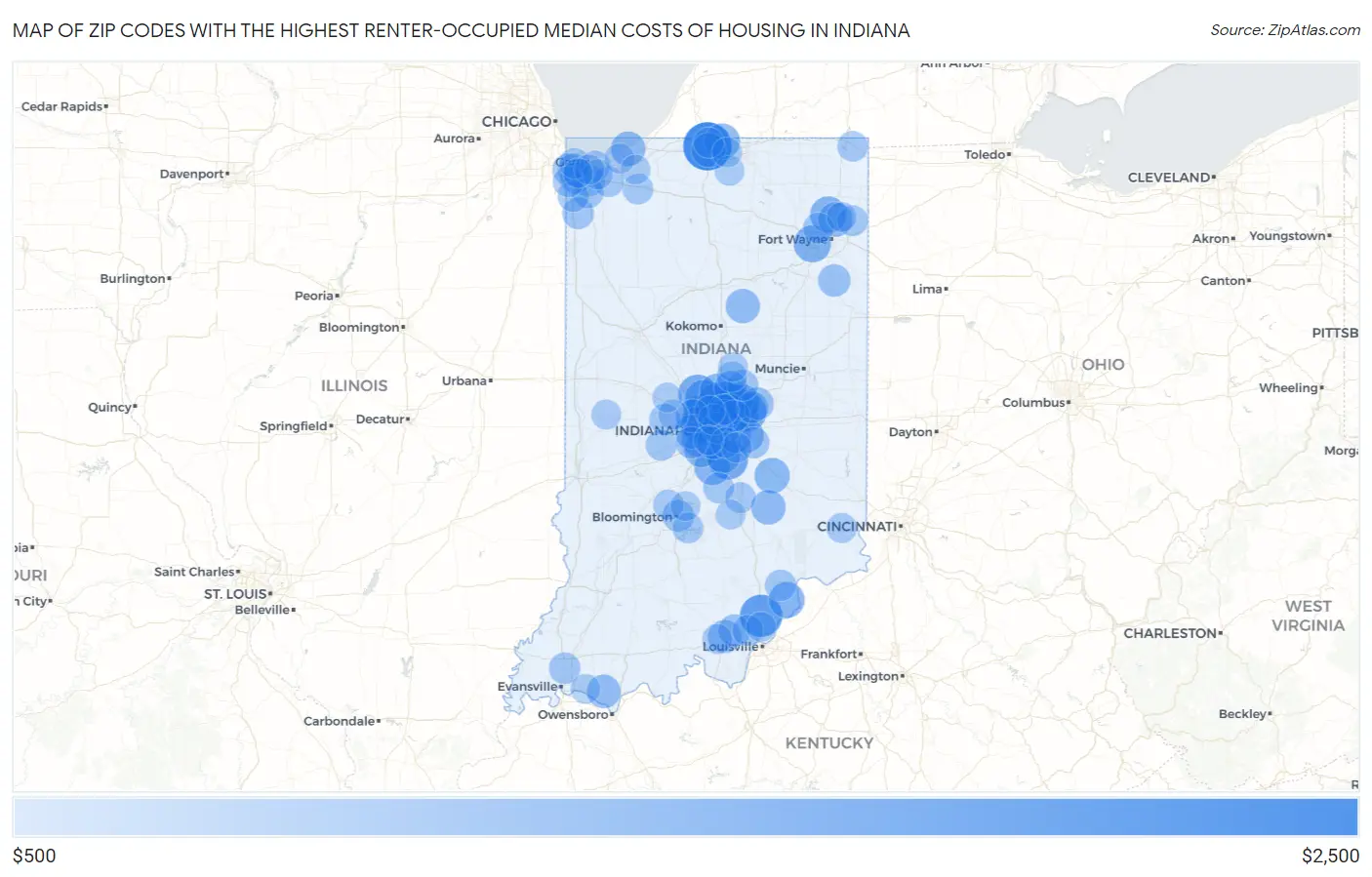
Task: Click the Burlington city label
Action: [133, 279]
